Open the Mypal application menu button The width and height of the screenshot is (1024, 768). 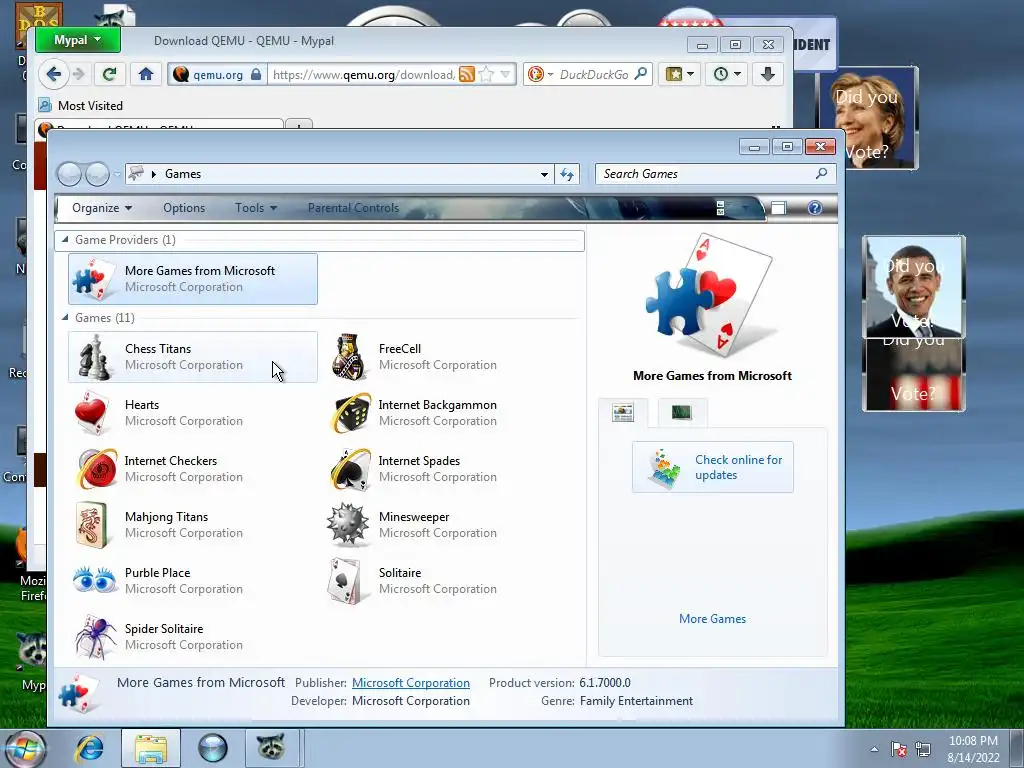tap(78, 40)
